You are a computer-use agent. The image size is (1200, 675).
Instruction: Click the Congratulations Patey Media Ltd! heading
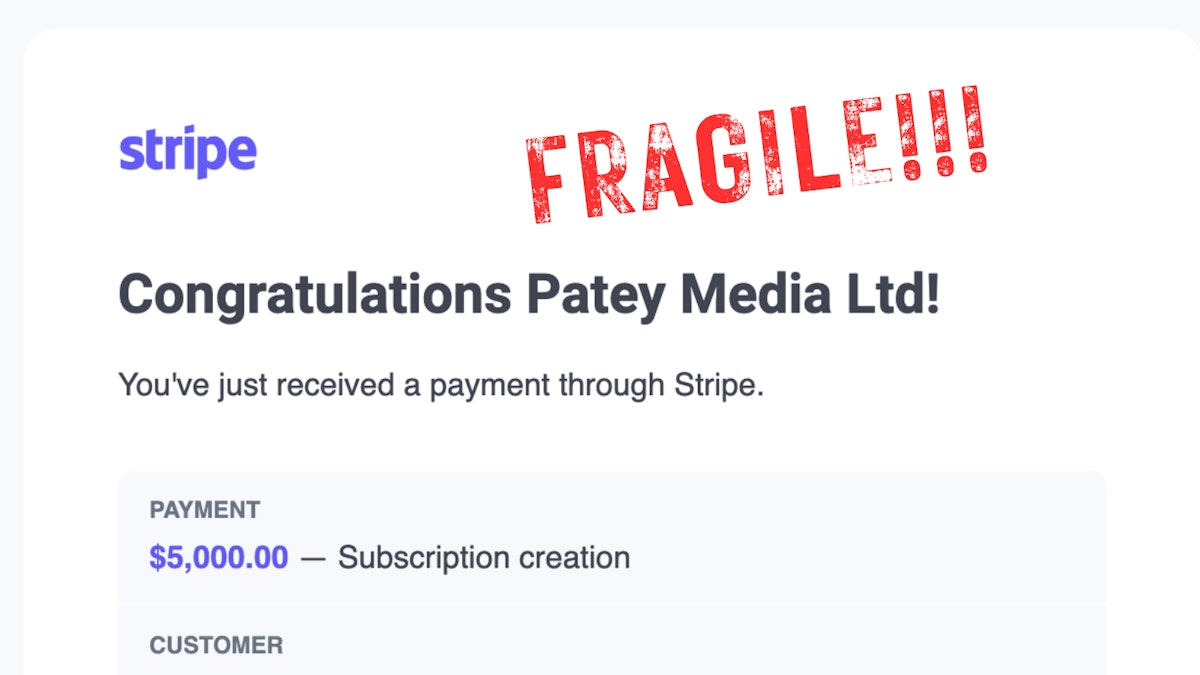[x=529, y=295]
